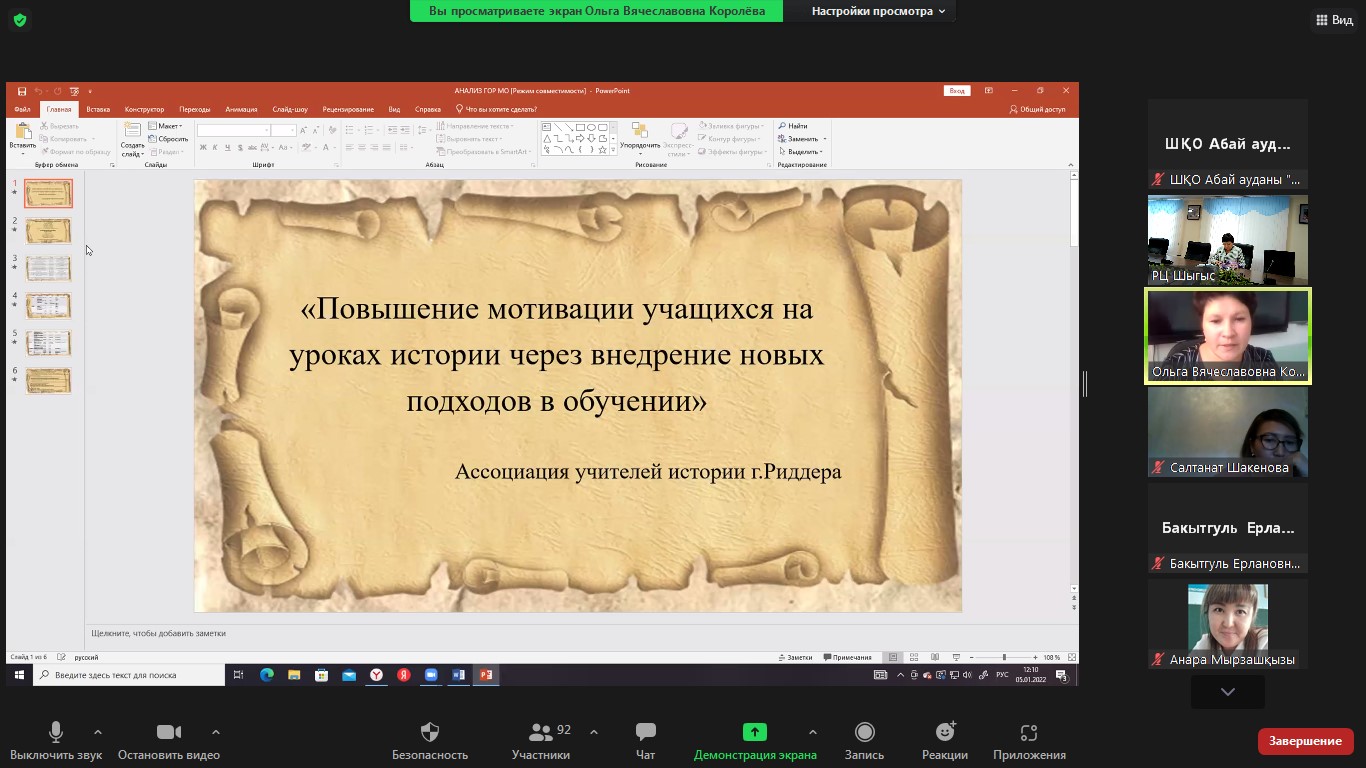The height and width of the screenshot is (768, 1366).
Task: End the meeting with Завершение button
Action: pos(1306,741)
